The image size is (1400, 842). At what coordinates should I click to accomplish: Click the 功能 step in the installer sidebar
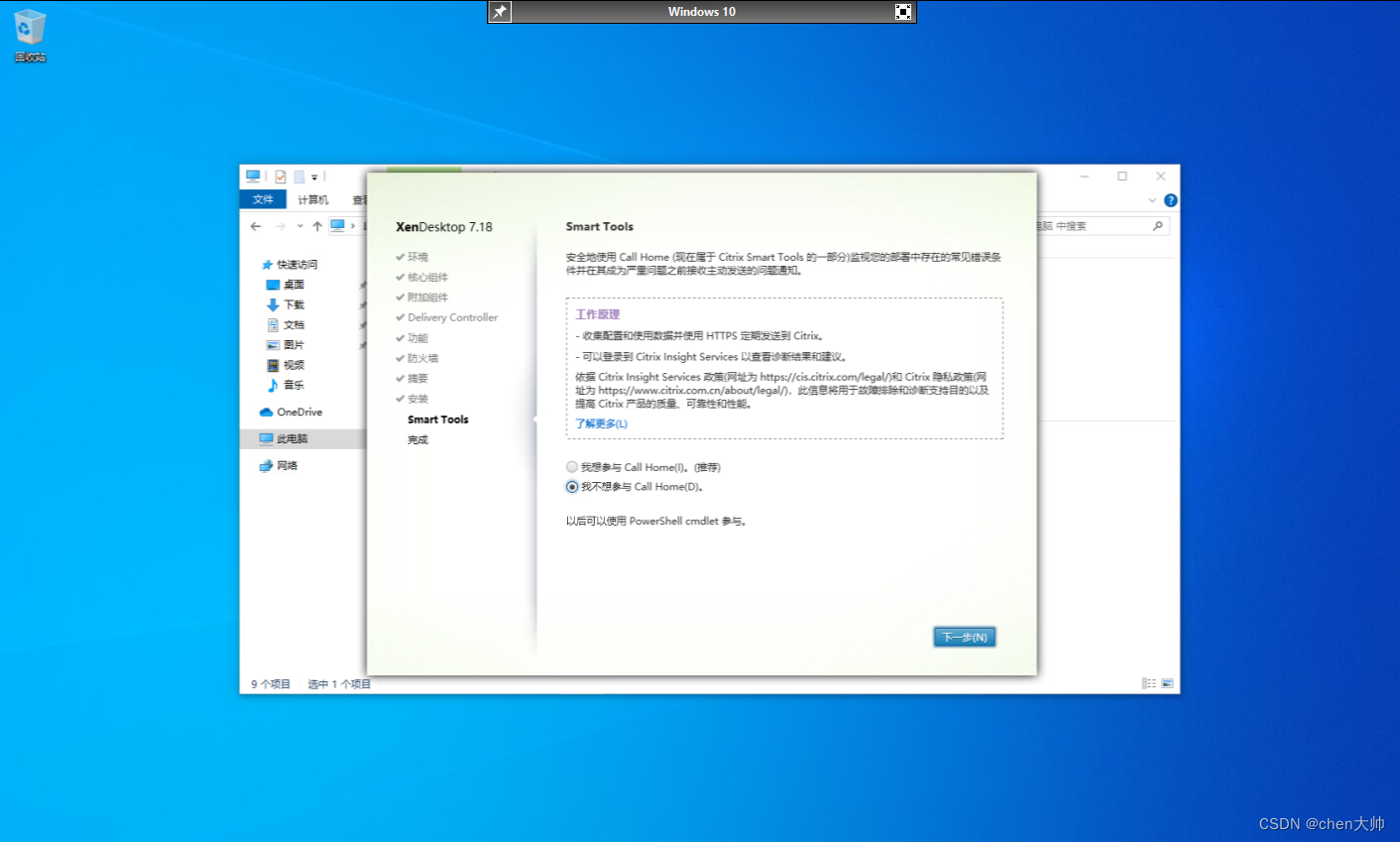417,338
